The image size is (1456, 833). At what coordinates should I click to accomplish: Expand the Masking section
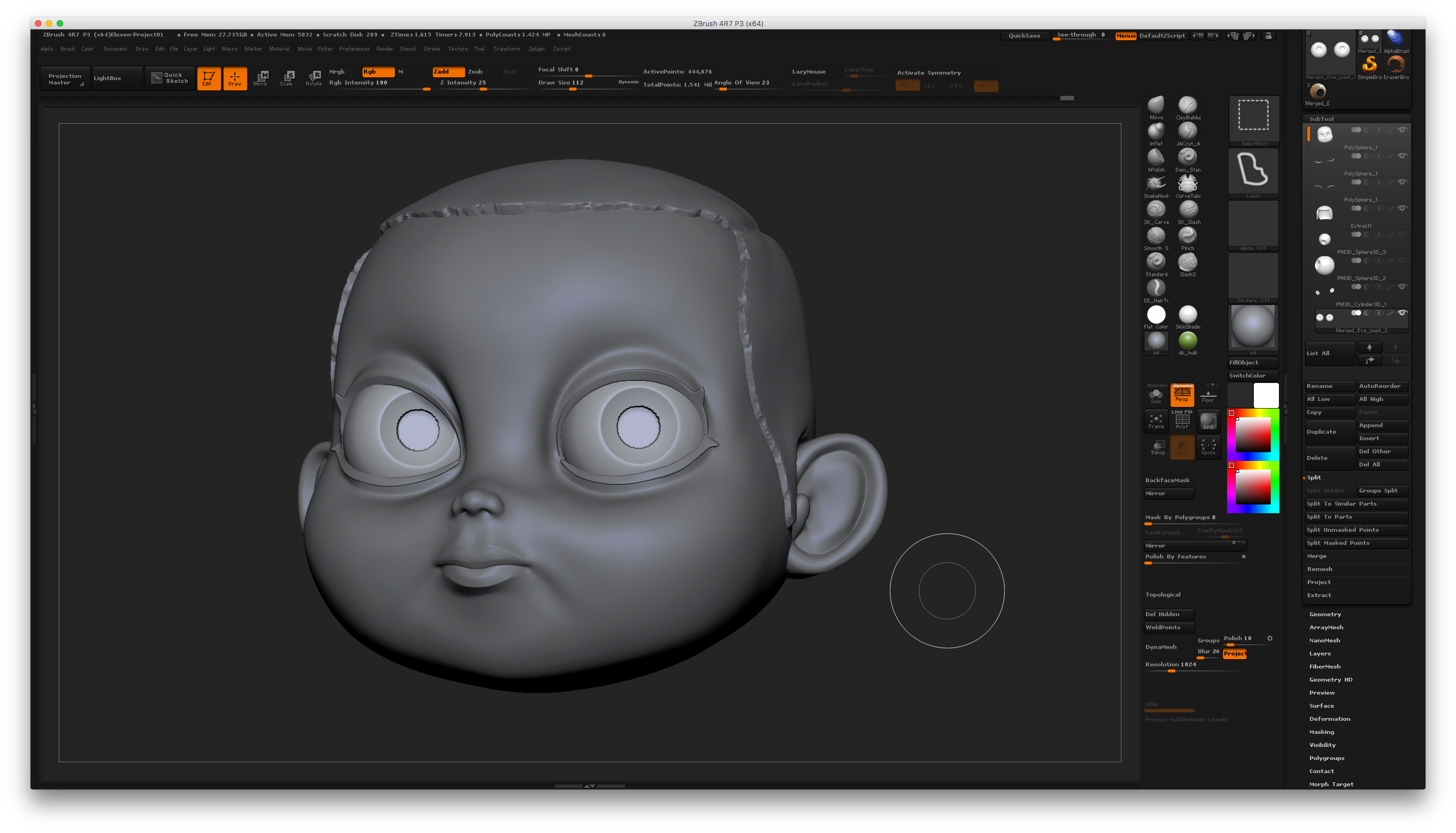[1321, 732]
